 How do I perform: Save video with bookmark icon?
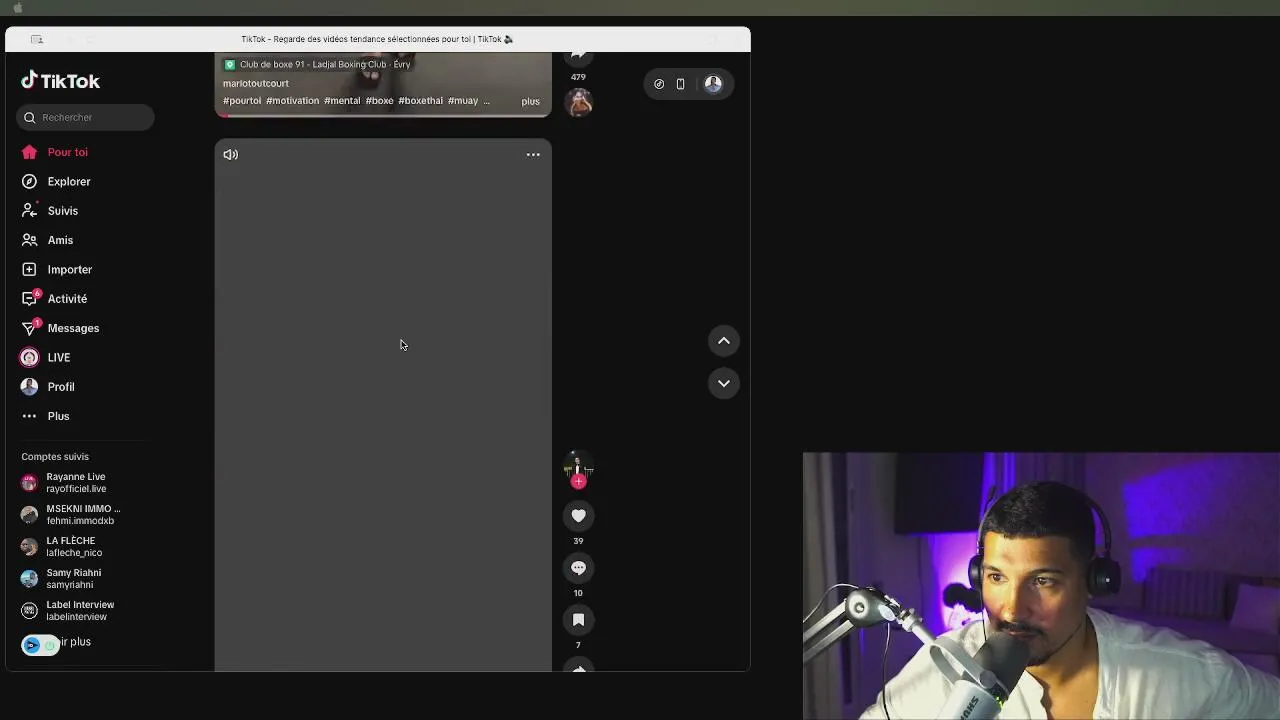tap(578, 620)
